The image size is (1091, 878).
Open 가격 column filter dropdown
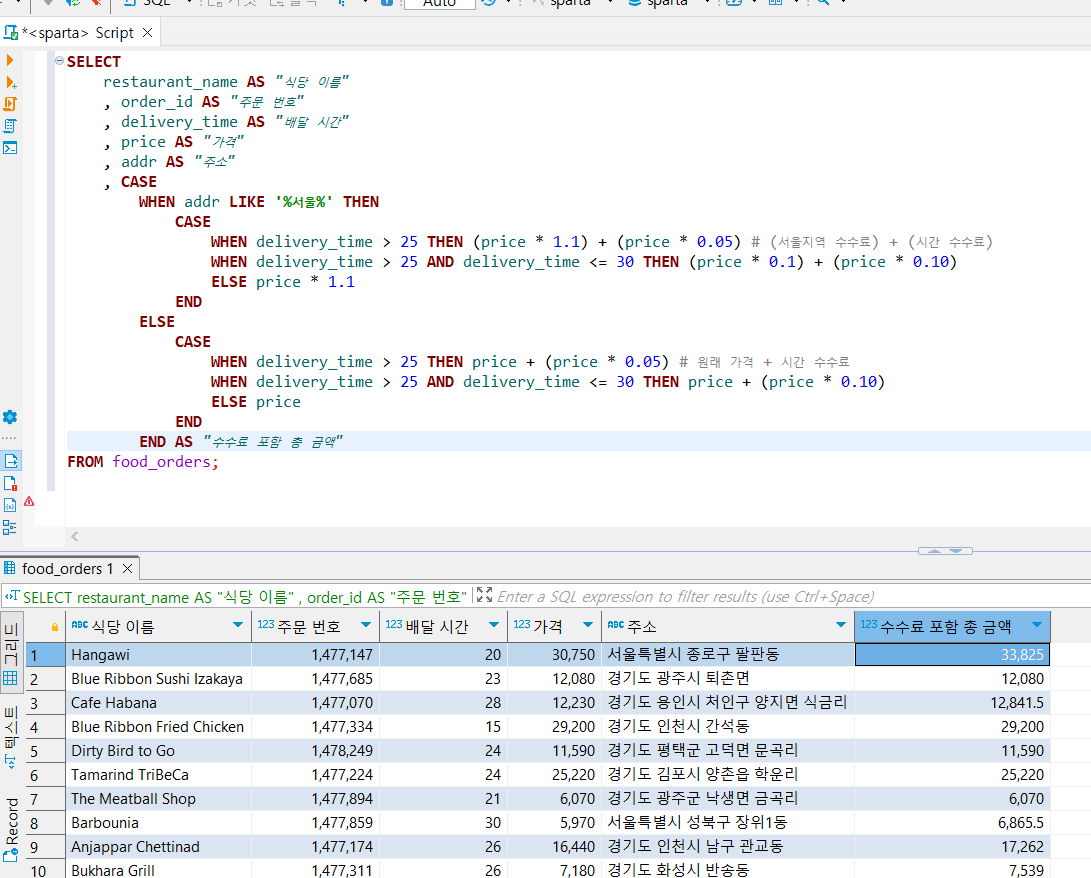pyautogui.click(x=588, y=625)
